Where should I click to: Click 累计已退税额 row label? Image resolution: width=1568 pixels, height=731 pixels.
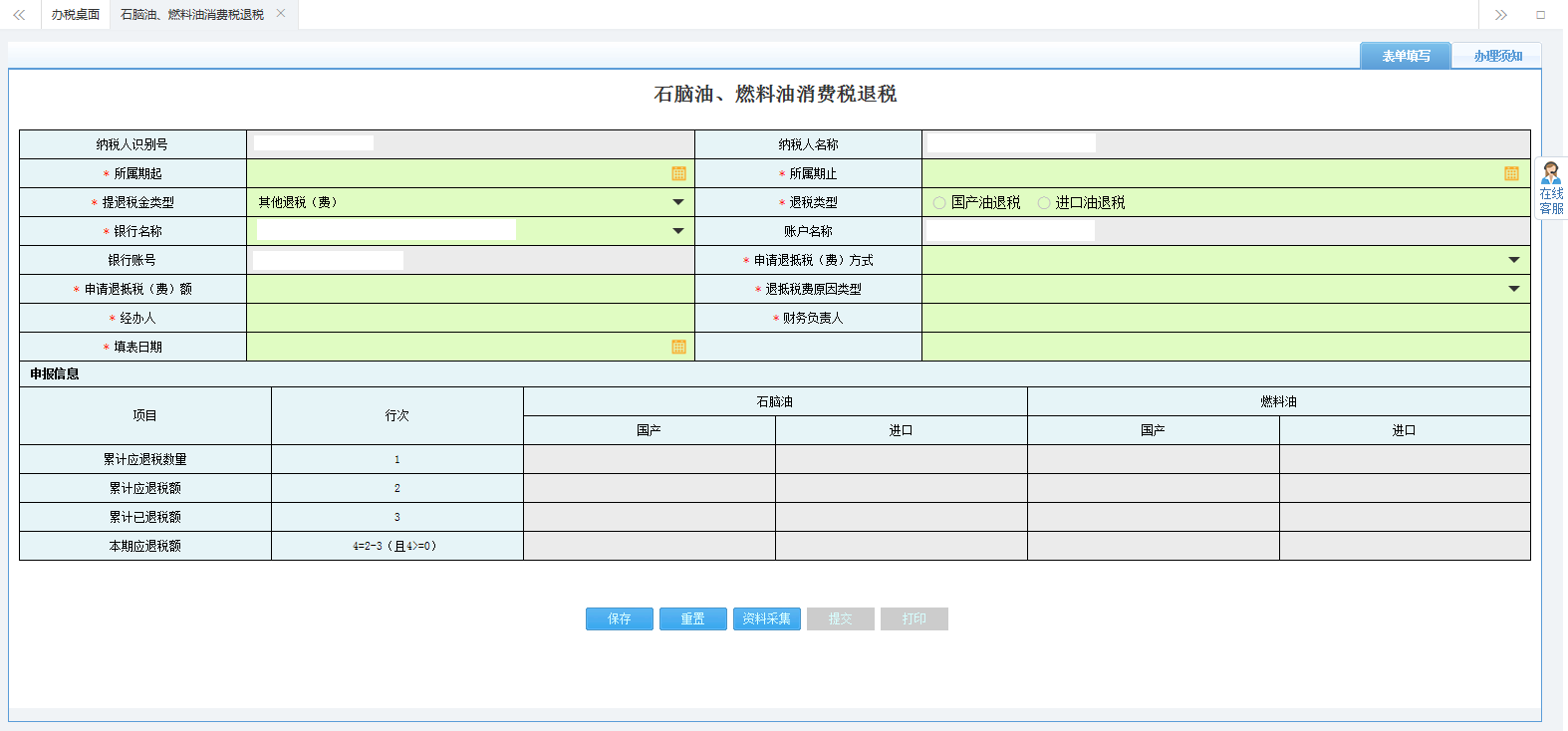[145, 517]
